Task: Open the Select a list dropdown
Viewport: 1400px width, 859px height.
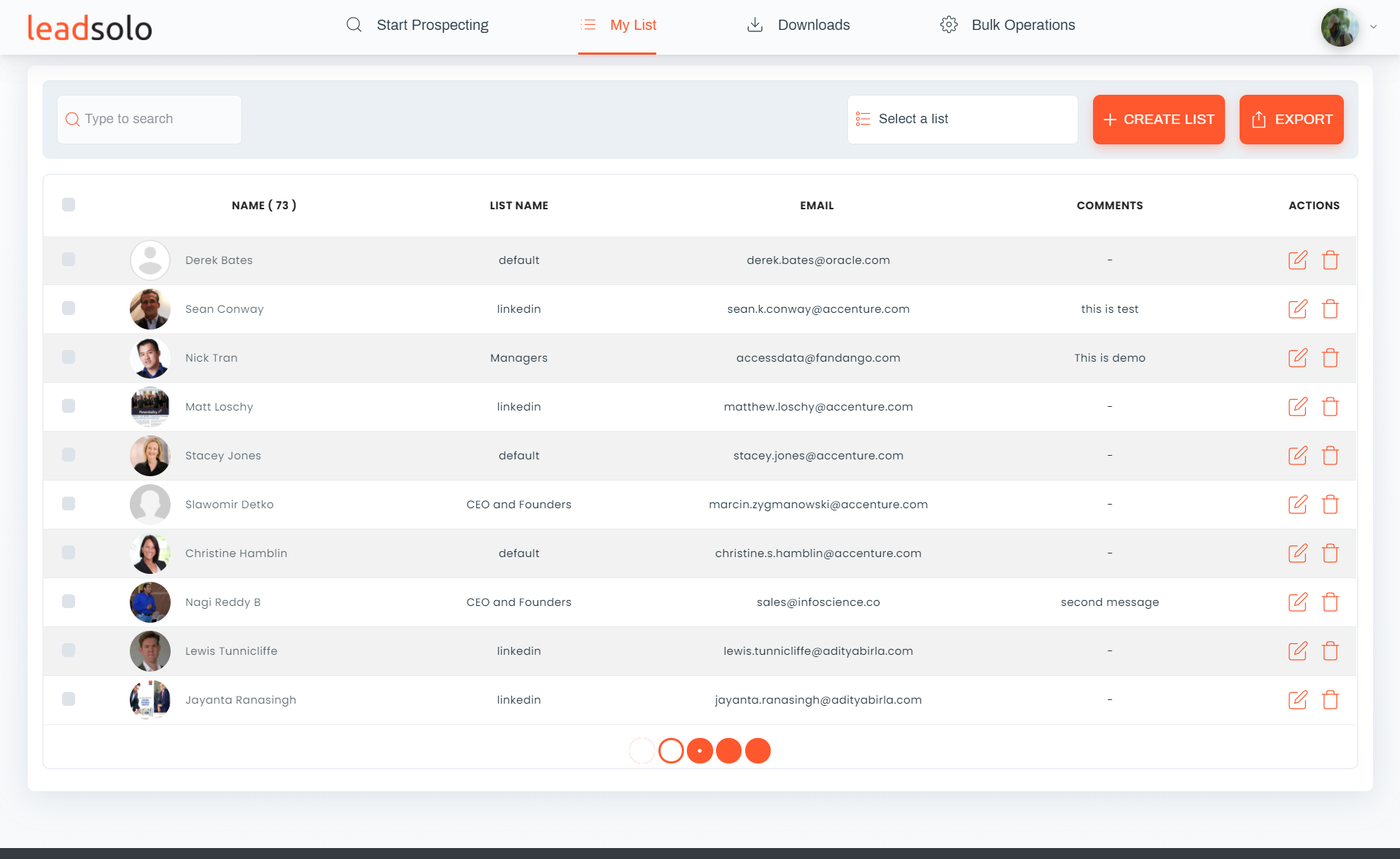Action: tap(962, 120)
